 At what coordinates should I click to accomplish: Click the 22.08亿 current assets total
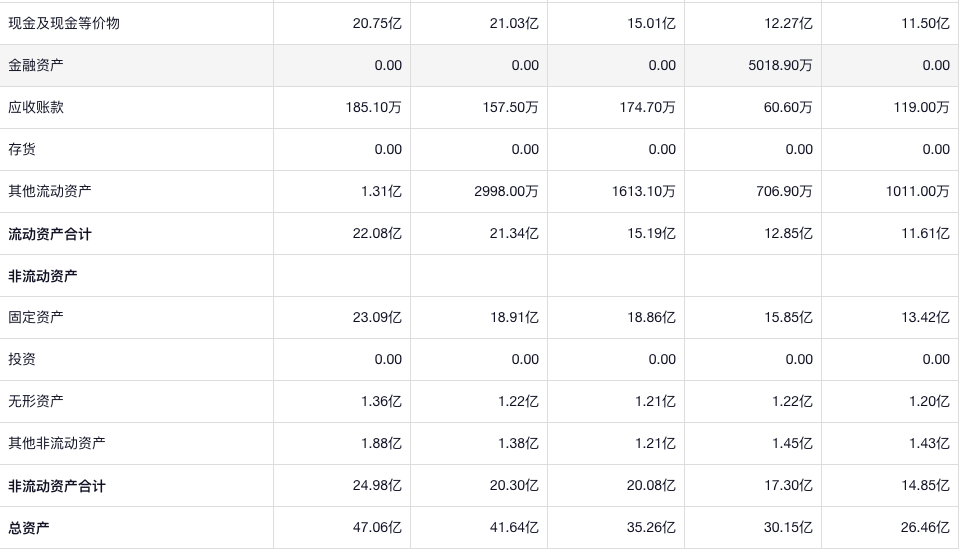[x=381, y=233]
